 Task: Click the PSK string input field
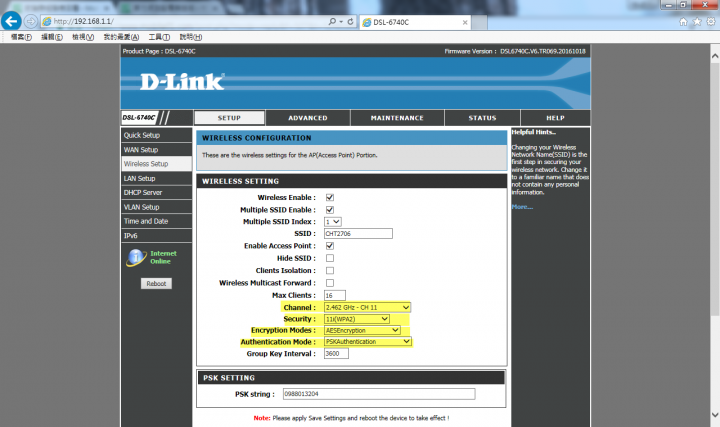point(379,394)
